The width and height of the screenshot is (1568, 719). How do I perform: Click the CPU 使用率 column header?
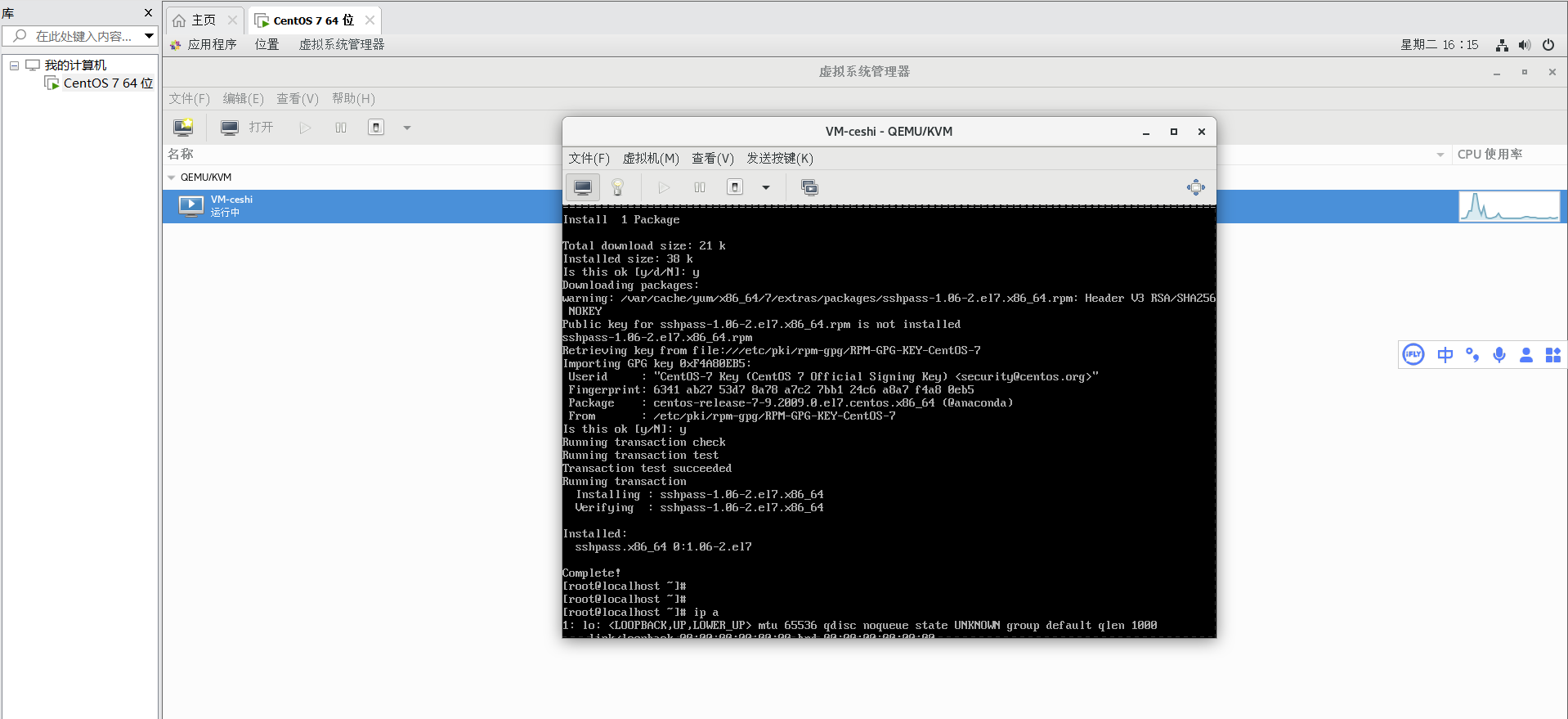coord(1490,155)
